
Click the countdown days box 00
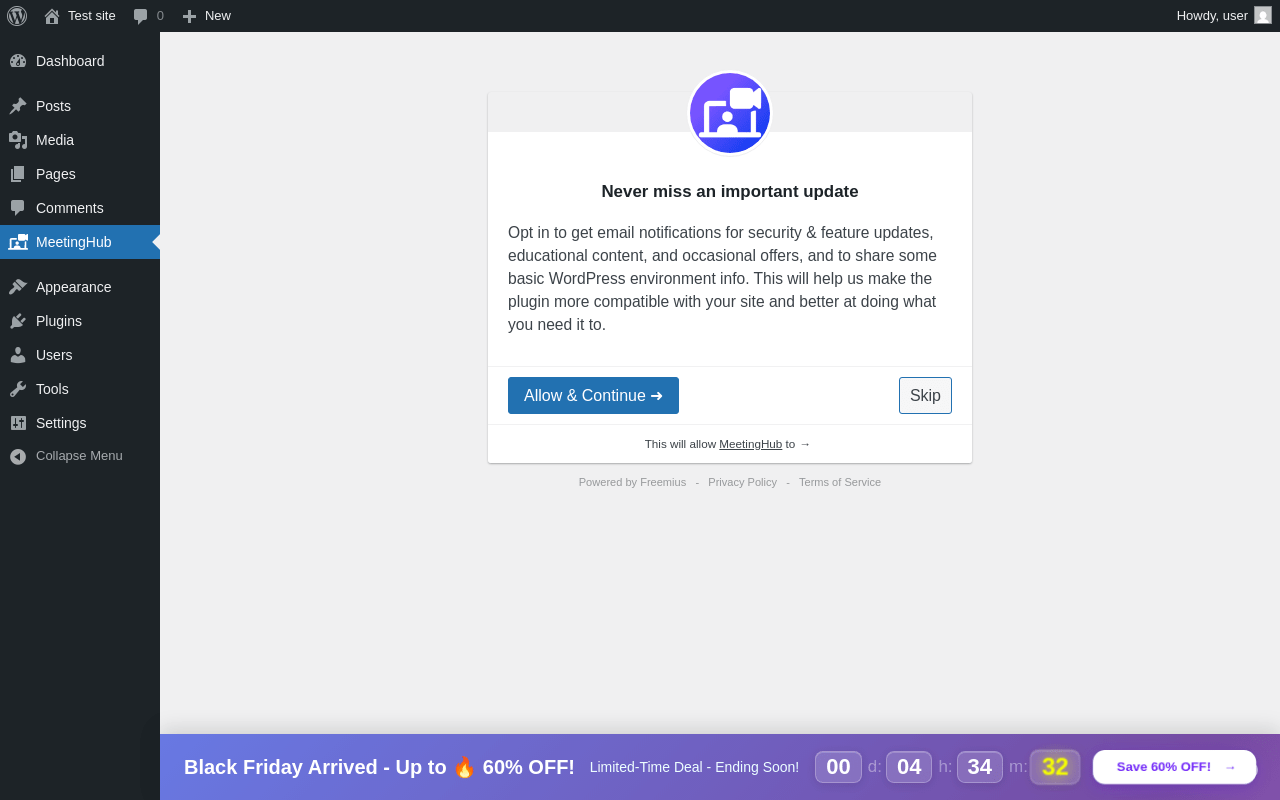click(838, 767)
